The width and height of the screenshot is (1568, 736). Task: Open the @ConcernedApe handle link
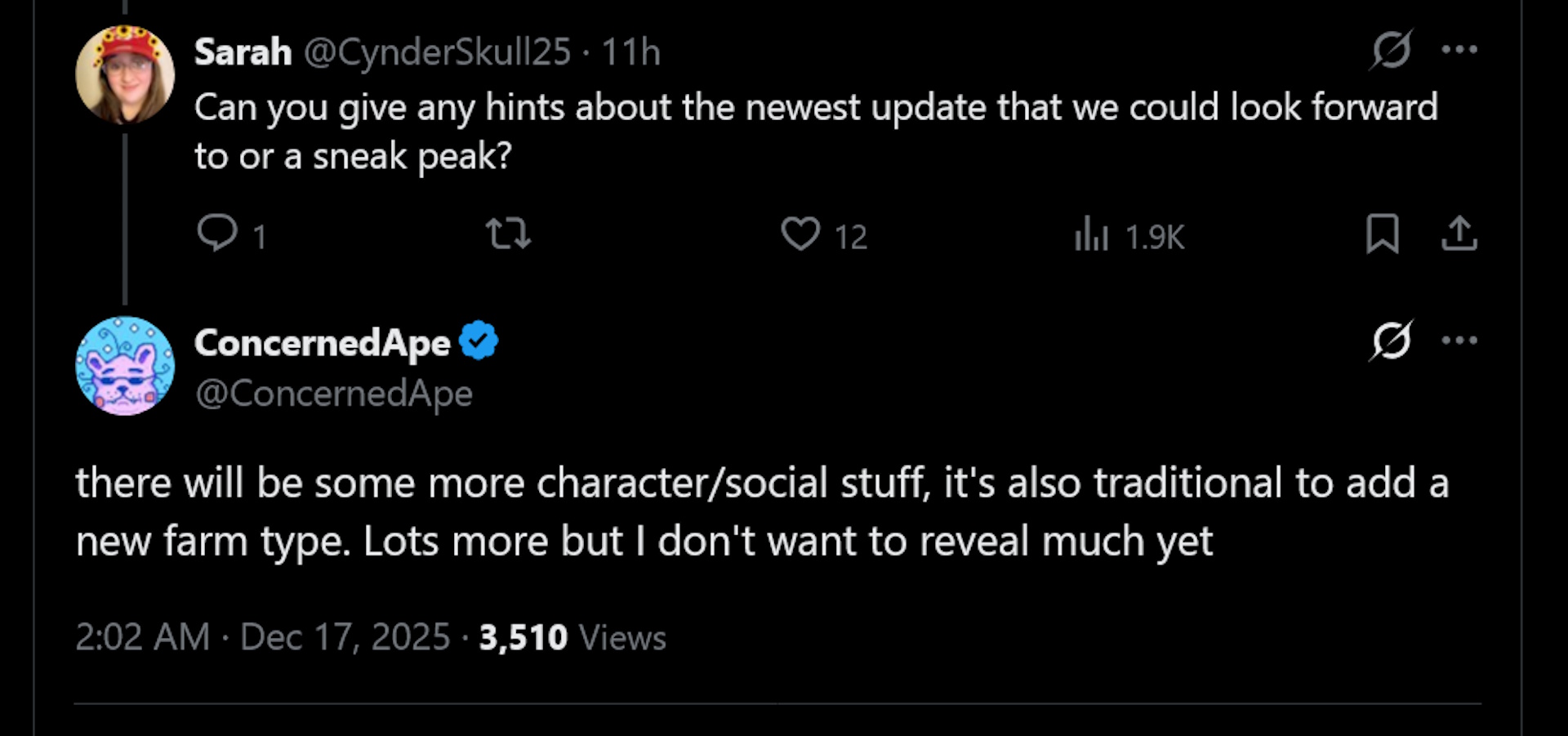coord(333,393)
